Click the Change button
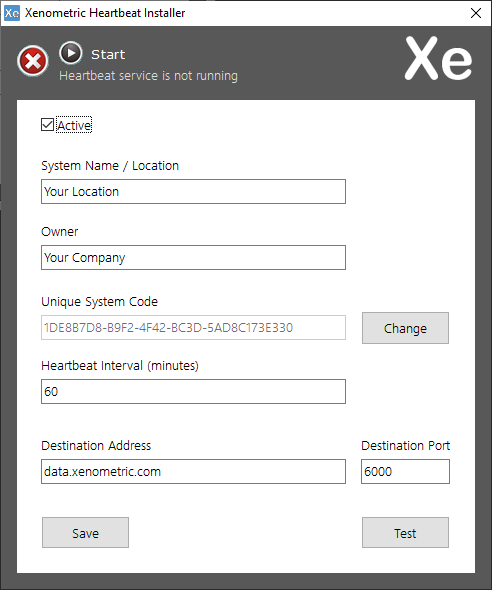This screenshot has height=590, width=492. 405,328
